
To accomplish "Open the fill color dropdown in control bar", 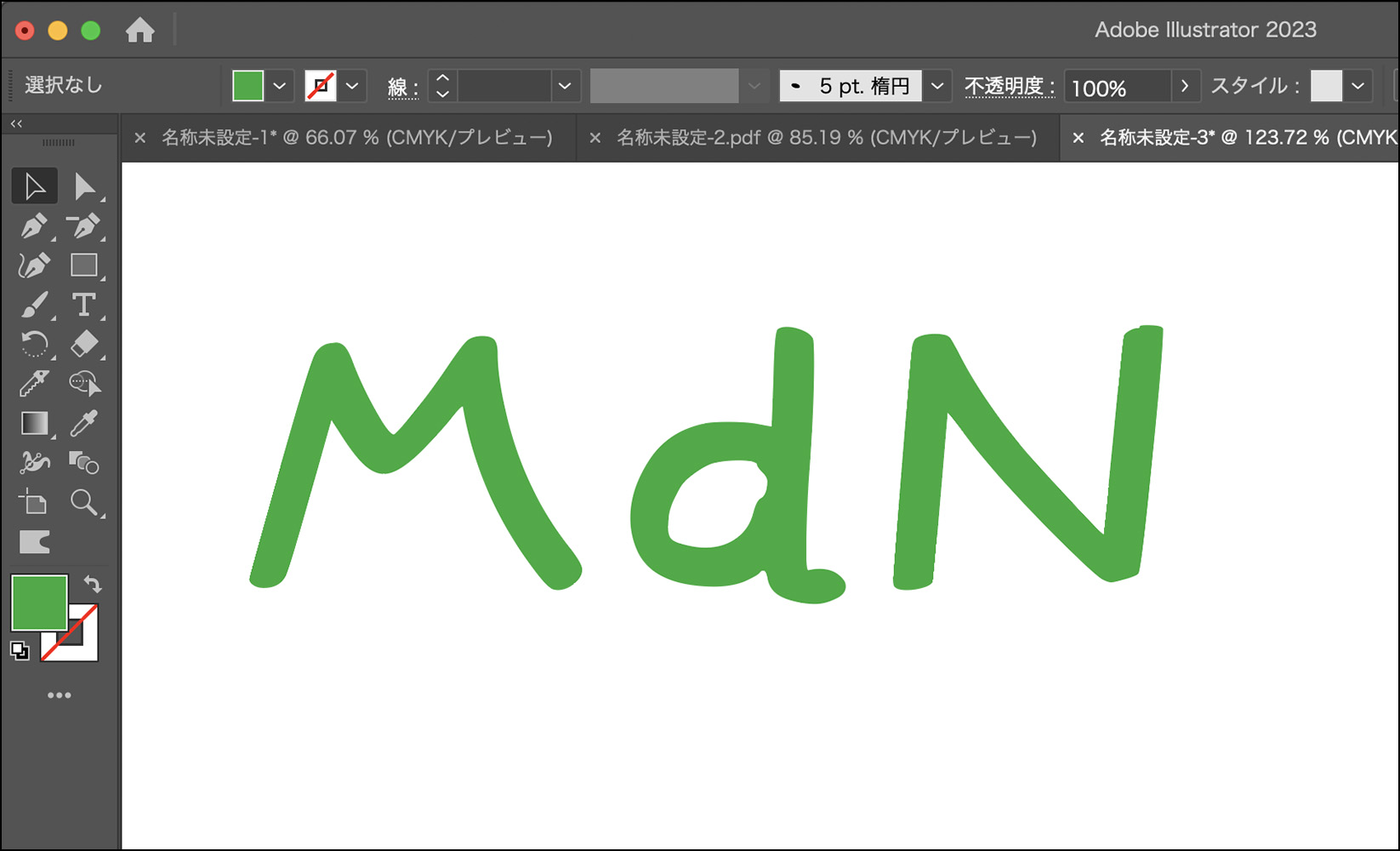I will (279, 86).
